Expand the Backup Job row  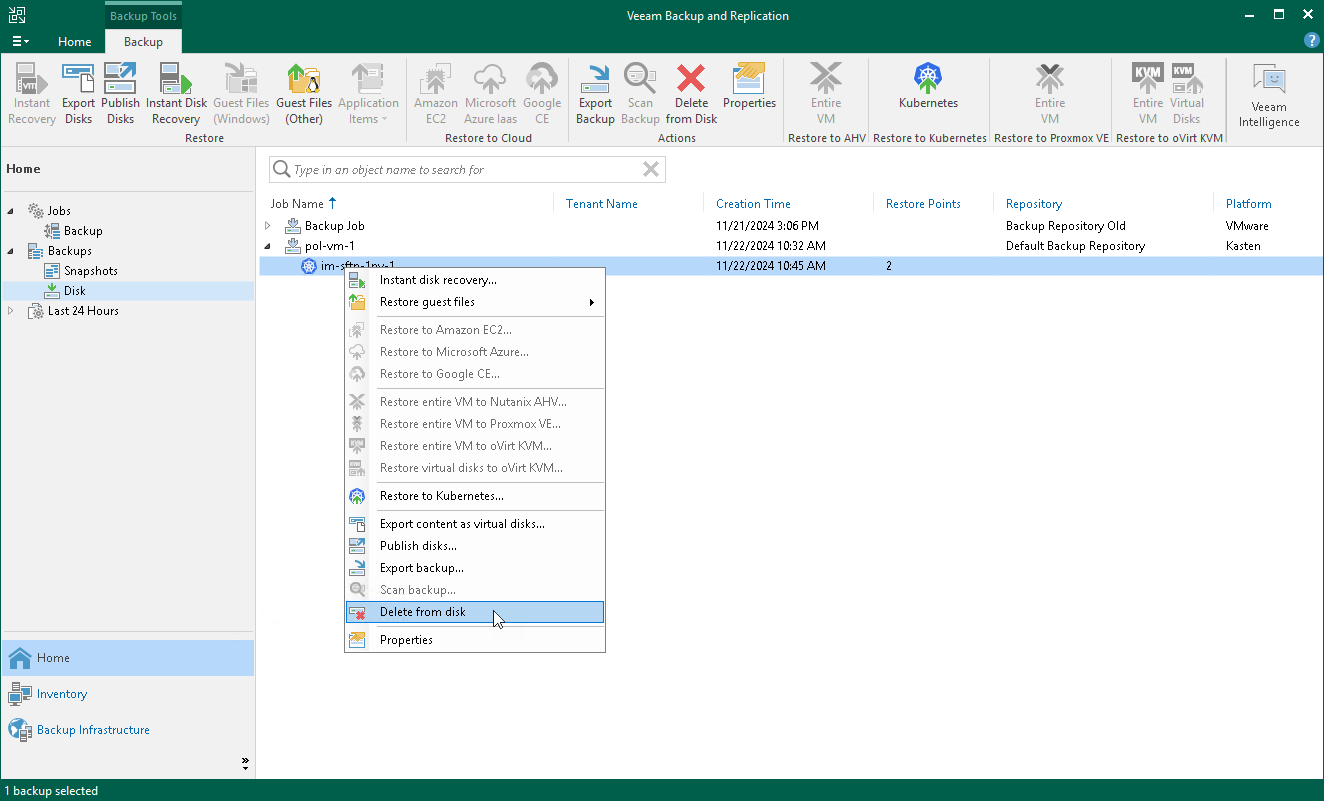pos(268,226)
